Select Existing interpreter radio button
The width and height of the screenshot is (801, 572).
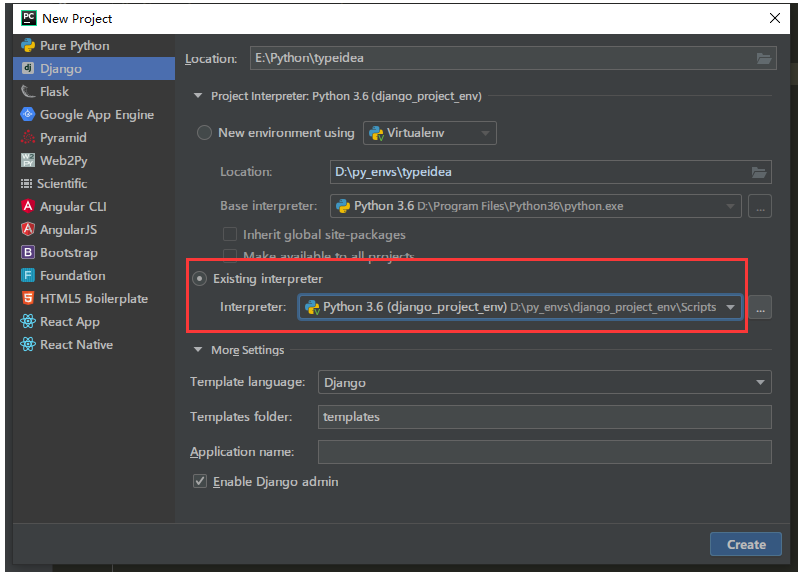pyautogui.click(x=199, y=279)
